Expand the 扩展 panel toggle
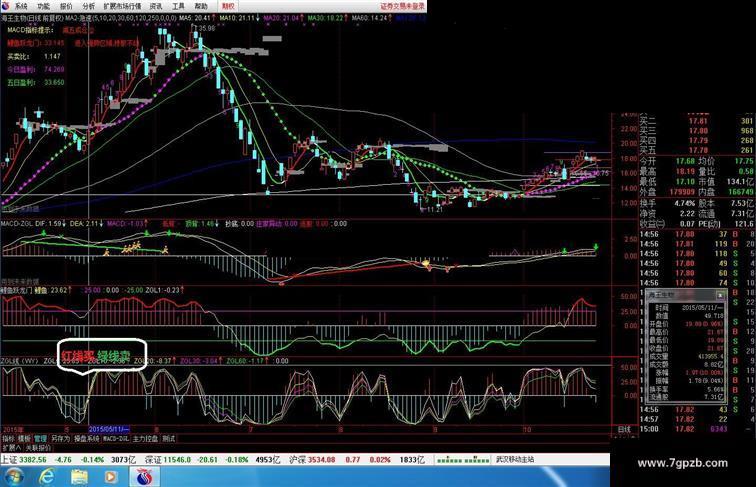This screenshot has width=756, height=487. pyautogui.click(x=12, y=448)
